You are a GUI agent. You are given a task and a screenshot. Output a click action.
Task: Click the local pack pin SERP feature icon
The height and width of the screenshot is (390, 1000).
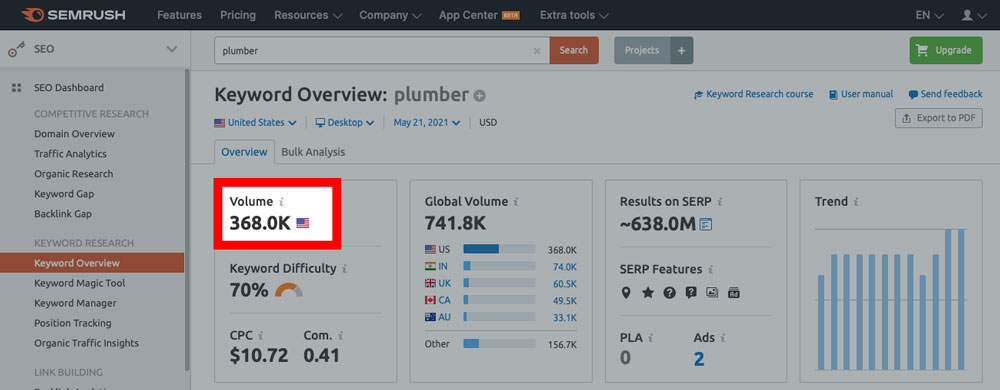tap(626, 292)
